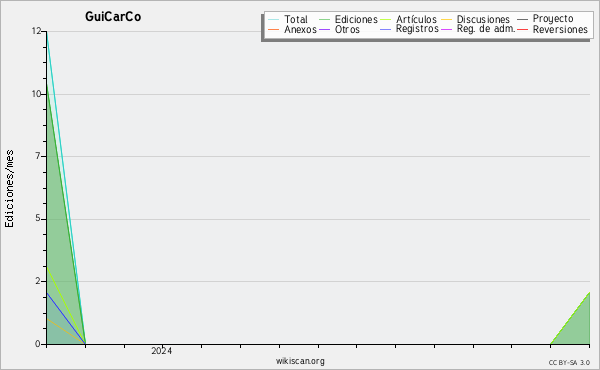The height and width of the screenshot is (370, 600).
Task: Click the y-axis value 12
Action: [36, 31]
